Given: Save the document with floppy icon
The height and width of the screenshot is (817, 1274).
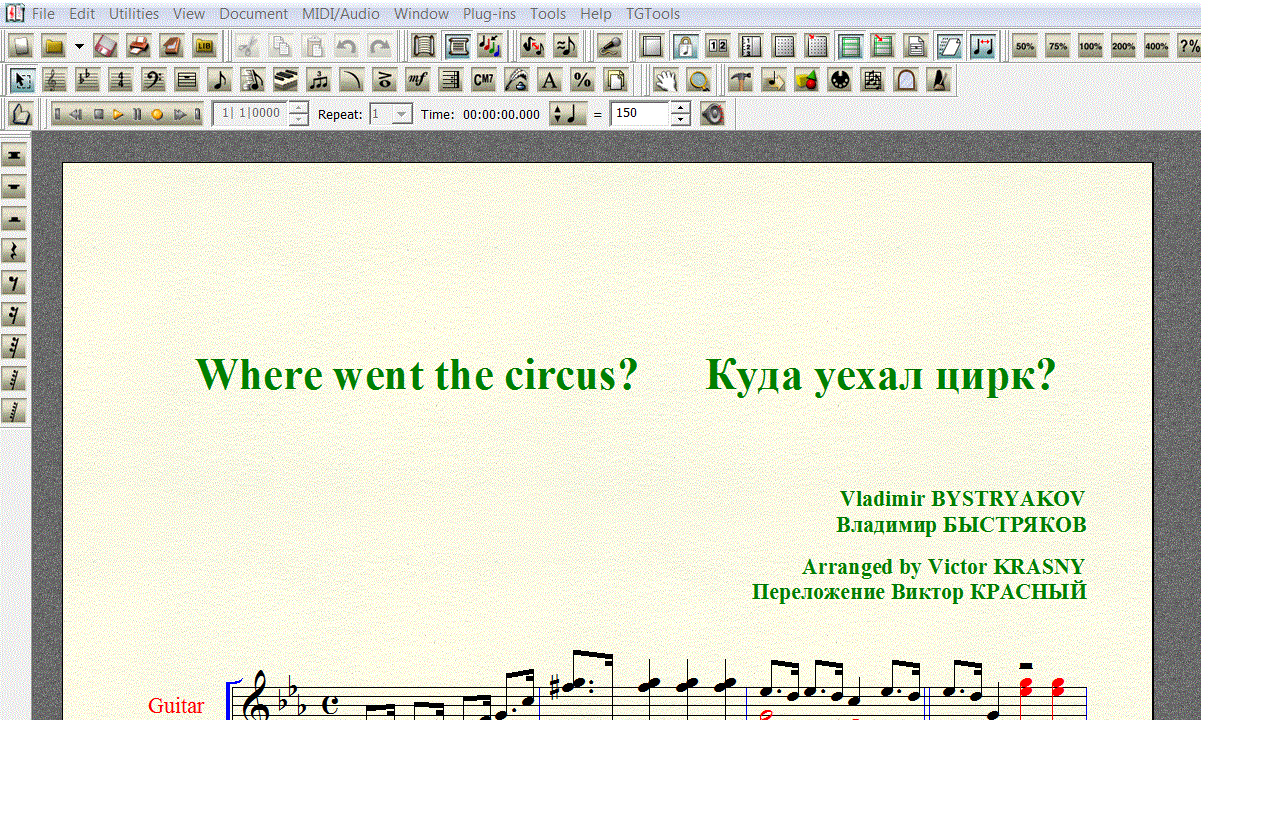Looking at the screenshot, I should click(106, 46).
